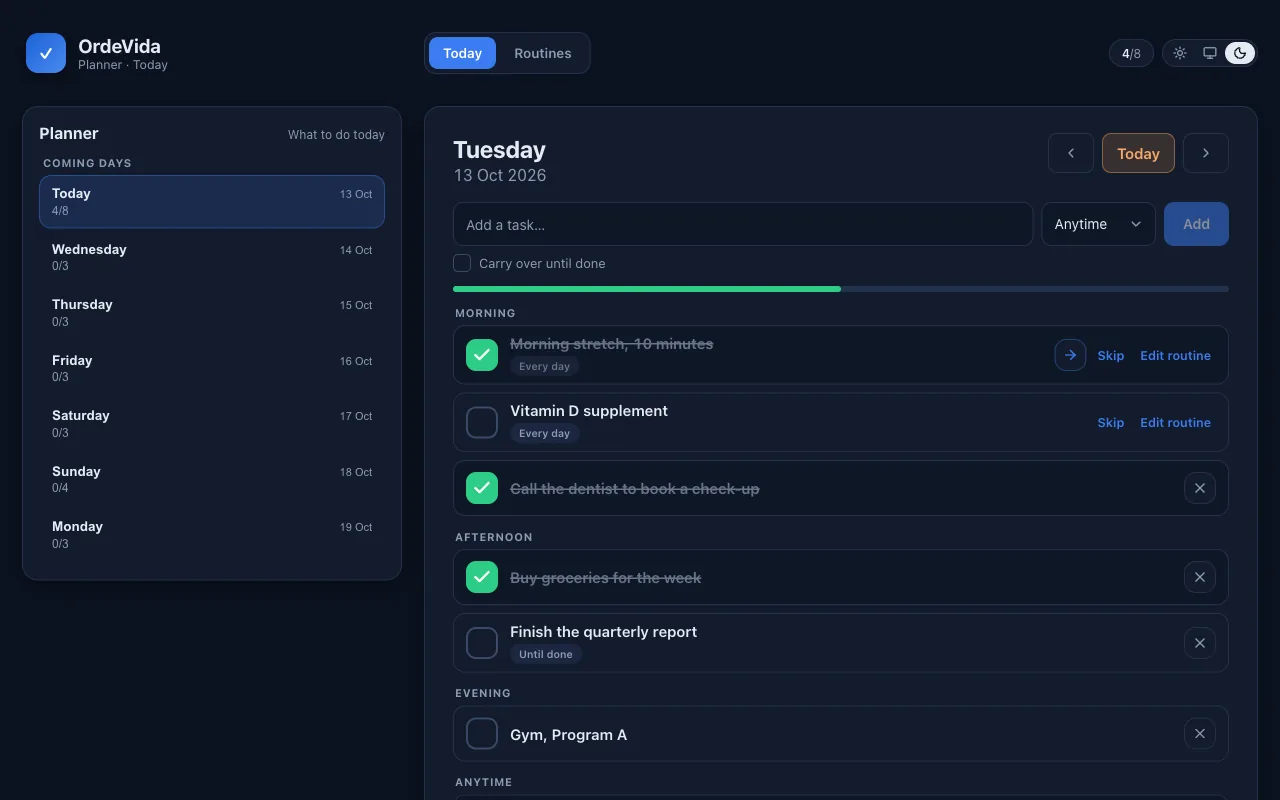The height and width of the screenshot is (800, 1280).
Task: Open Sunday 18 Oct day
Action: point(212,479)
